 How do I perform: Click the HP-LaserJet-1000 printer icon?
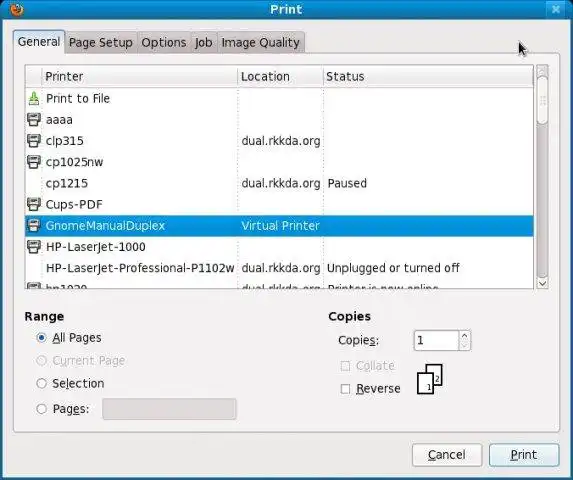pos(34,247)
